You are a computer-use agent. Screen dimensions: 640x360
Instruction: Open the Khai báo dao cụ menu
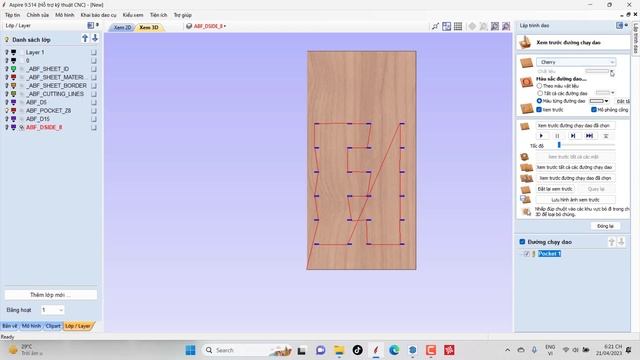pyautogui.click(x=98, y=15)
